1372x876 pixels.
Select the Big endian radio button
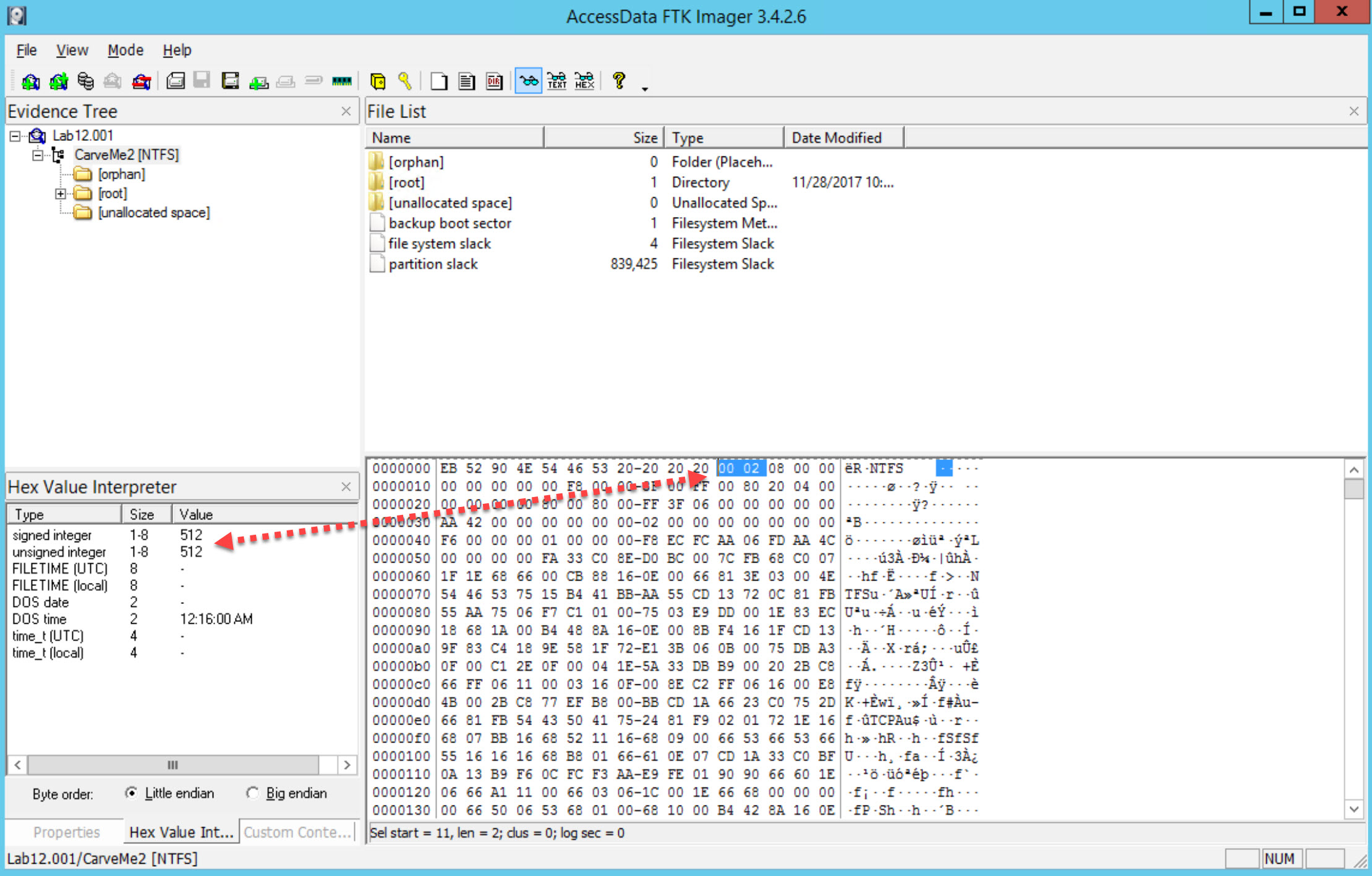point(253,793)
